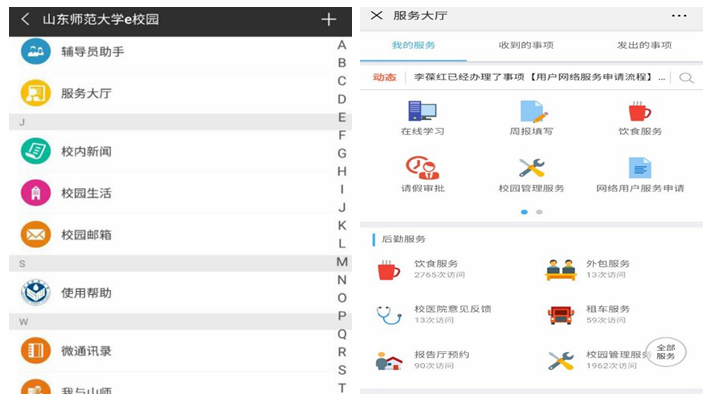Image resolution: width=712 pixels, height=400 pixels.
Task: Open 周报填写 document icon
Action: 532,111
